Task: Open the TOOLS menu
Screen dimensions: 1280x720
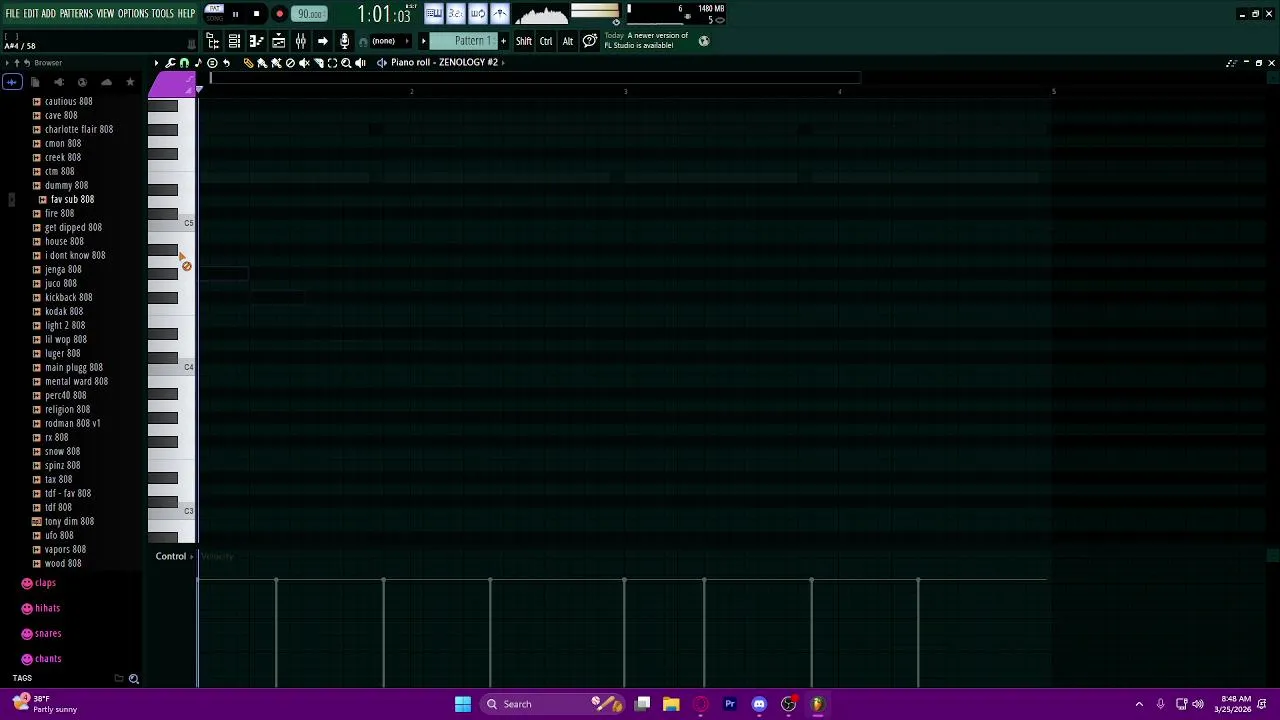Action: click(x=163, y=13)
